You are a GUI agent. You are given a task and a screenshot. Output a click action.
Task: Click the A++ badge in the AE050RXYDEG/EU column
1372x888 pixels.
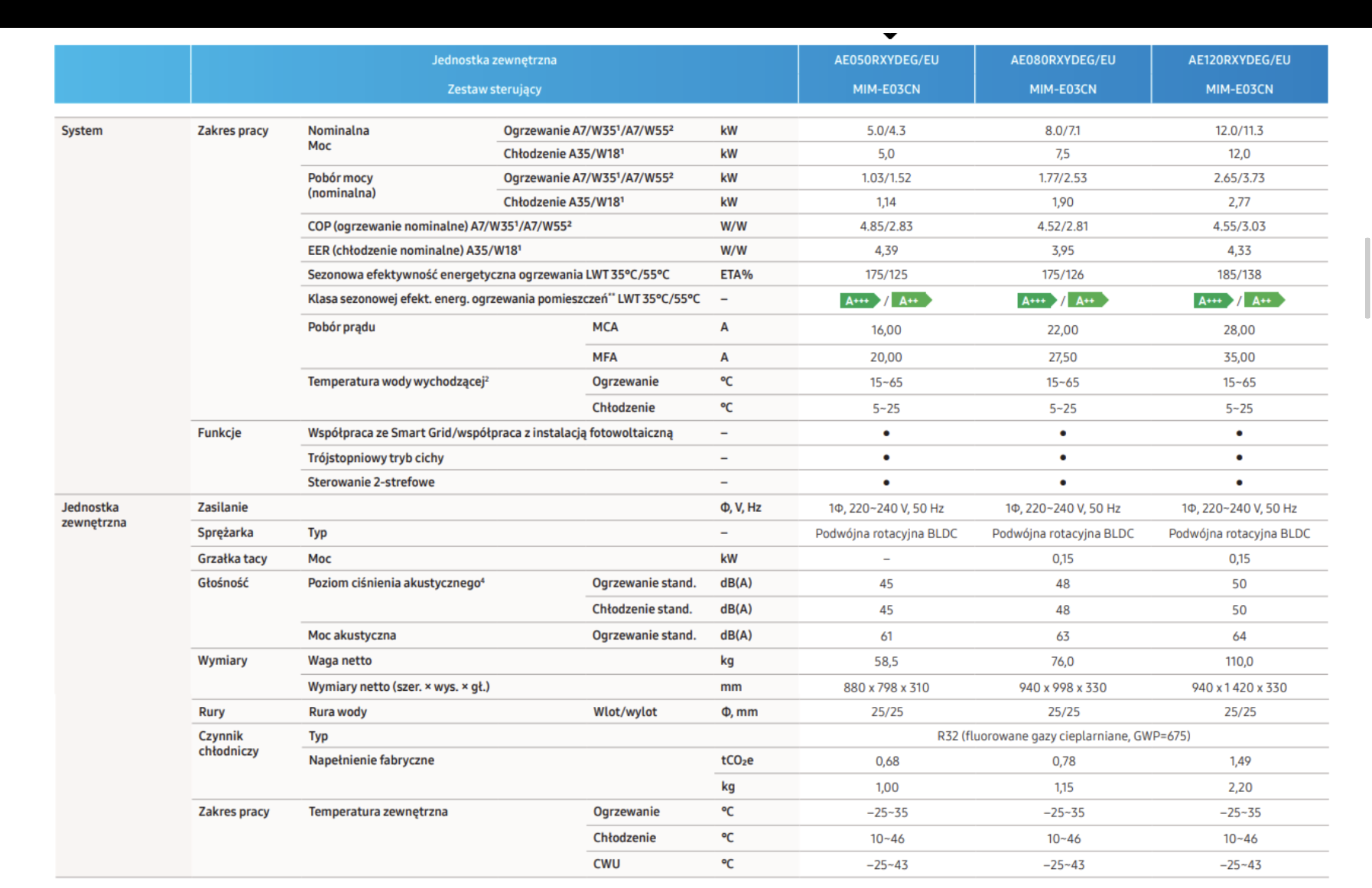point(911,300)
